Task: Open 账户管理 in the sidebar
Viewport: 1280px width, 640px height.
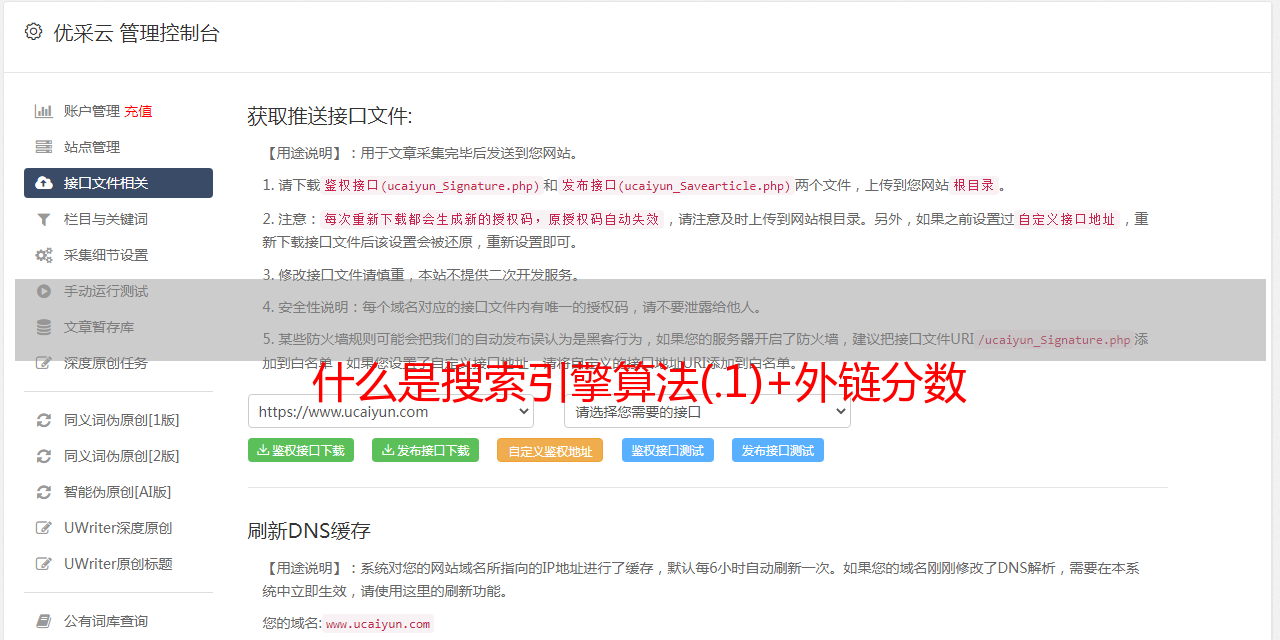Action: coord(92,111)
